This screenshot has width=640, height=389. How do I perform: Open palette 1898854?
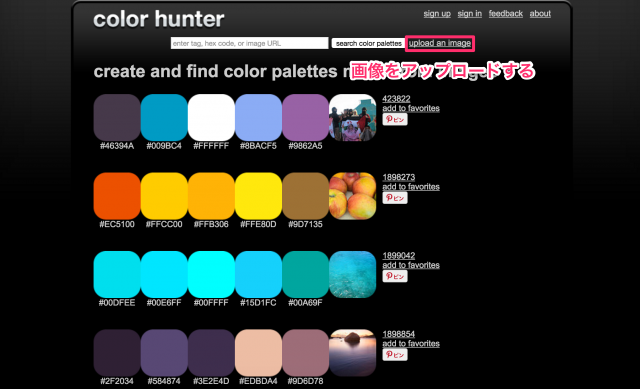398,334
